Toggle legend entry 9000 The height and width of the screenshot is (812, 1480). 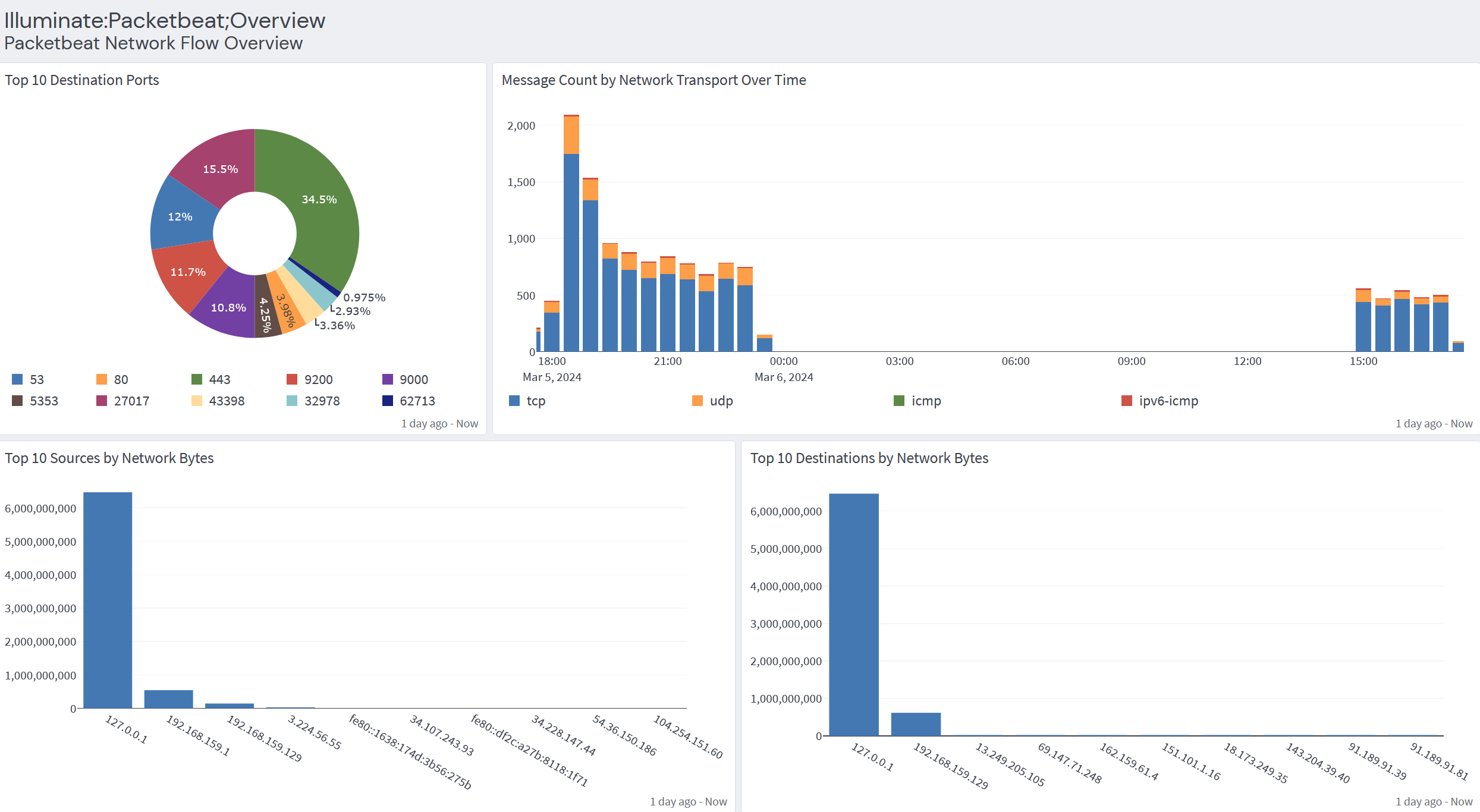405,379
